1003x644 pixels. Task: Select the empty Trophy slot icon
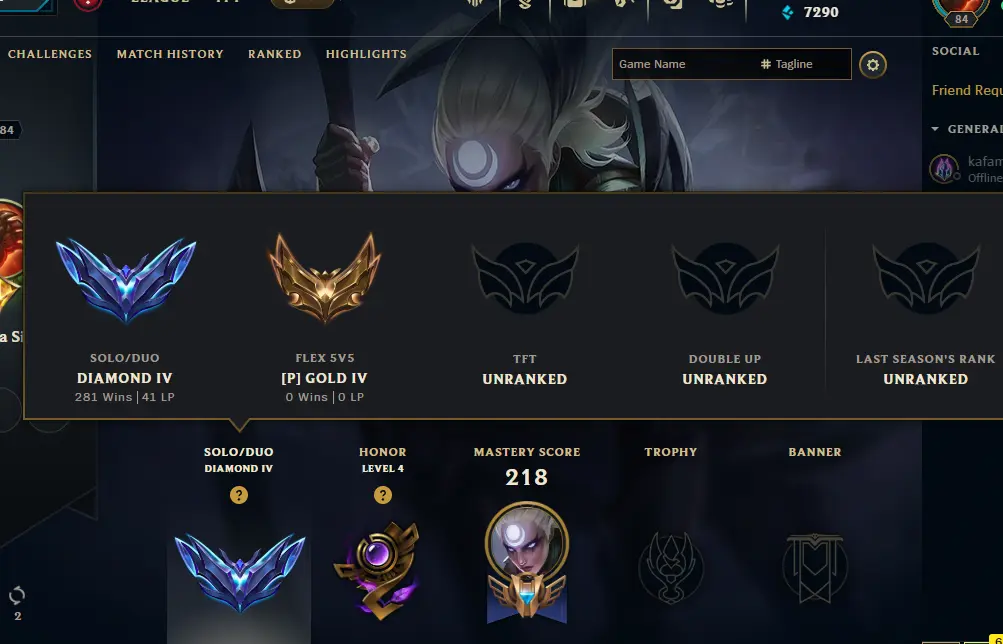click(670, 568)
